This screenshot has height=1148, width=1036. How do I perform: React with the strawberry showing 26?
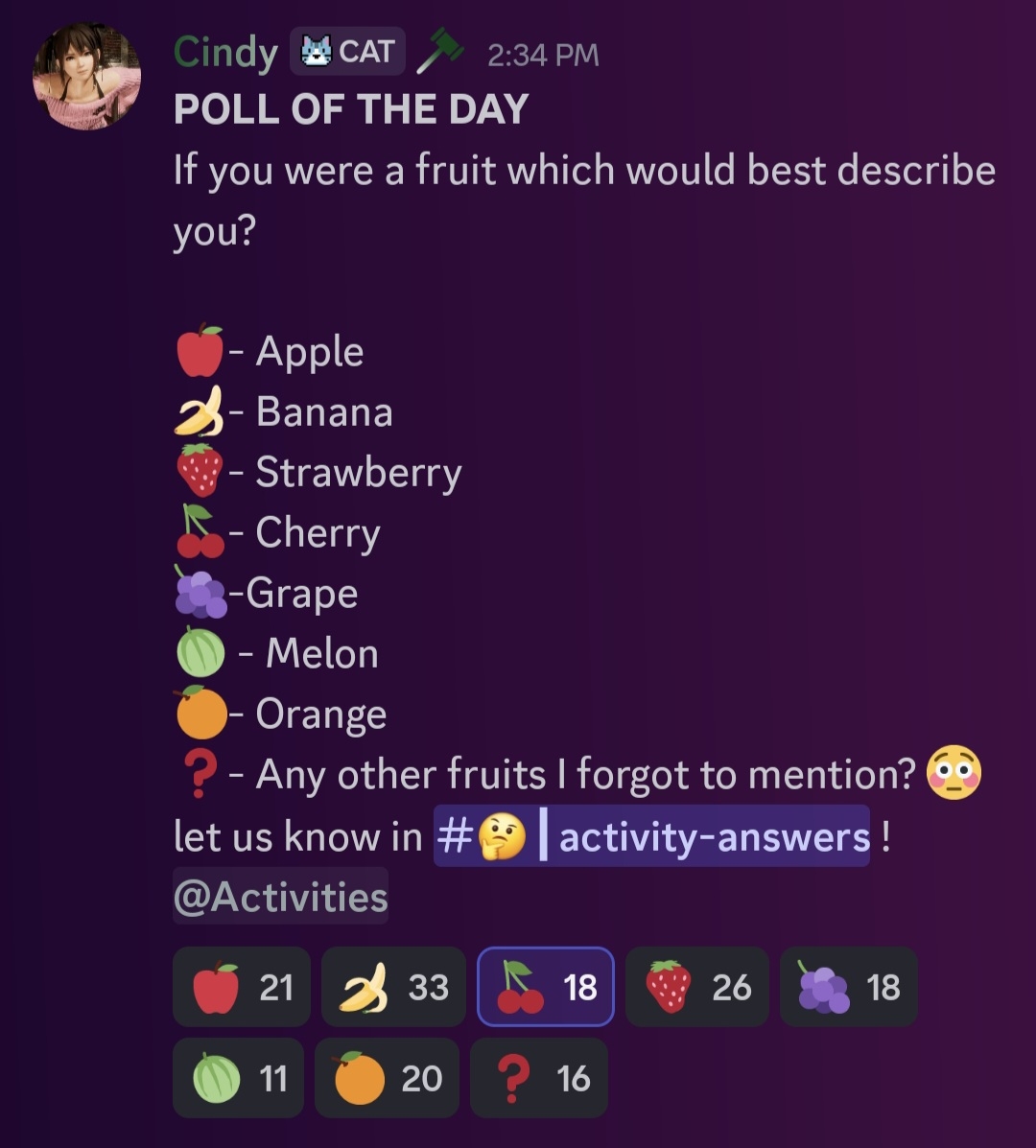pos(696,987)
